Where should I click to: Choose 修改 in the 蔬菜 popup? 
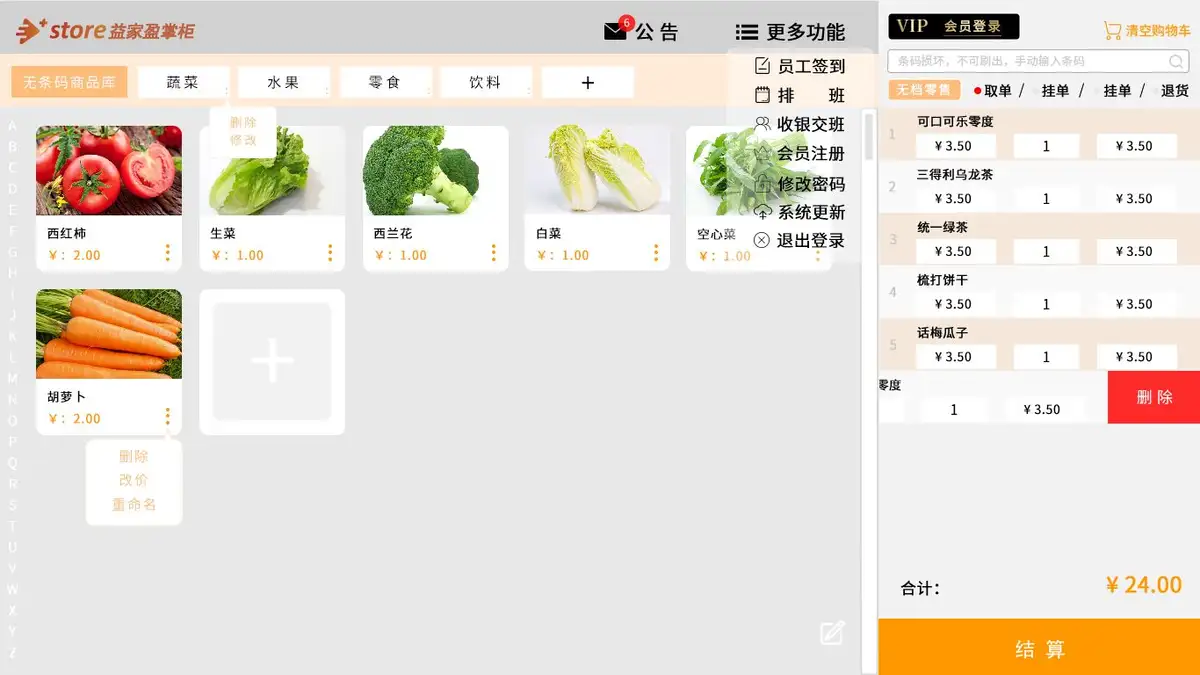point(243,140)
